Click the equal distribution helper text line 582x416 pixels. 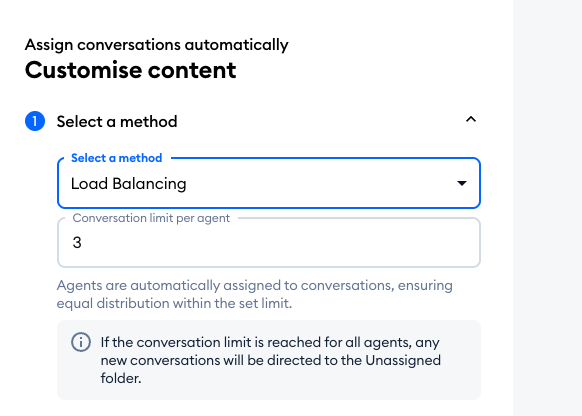click(174, 304)
